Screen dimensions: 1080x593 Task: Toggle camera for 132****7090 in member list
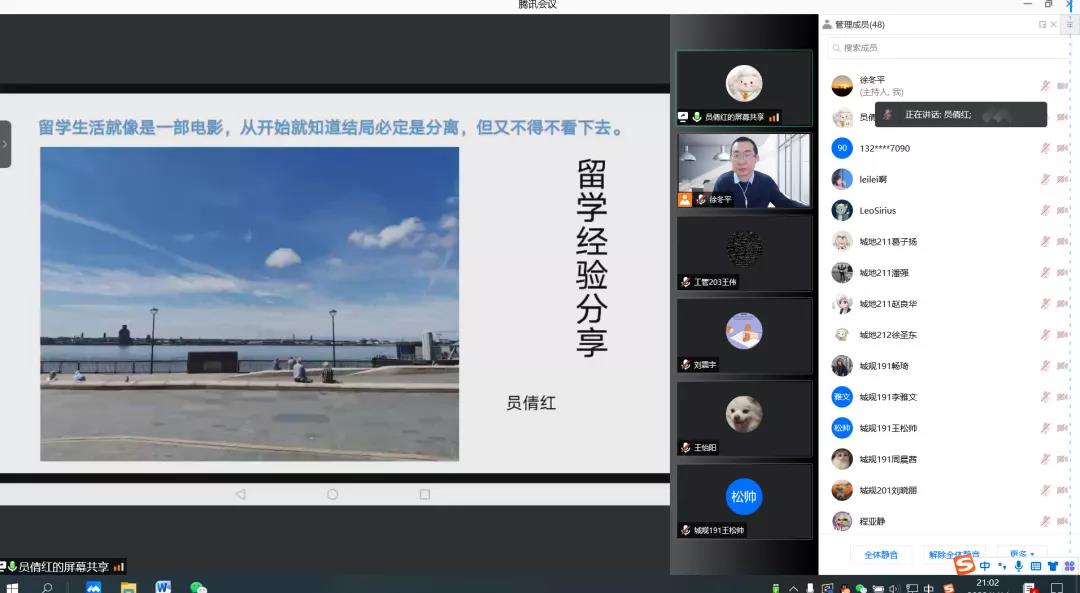[1062, 148]
